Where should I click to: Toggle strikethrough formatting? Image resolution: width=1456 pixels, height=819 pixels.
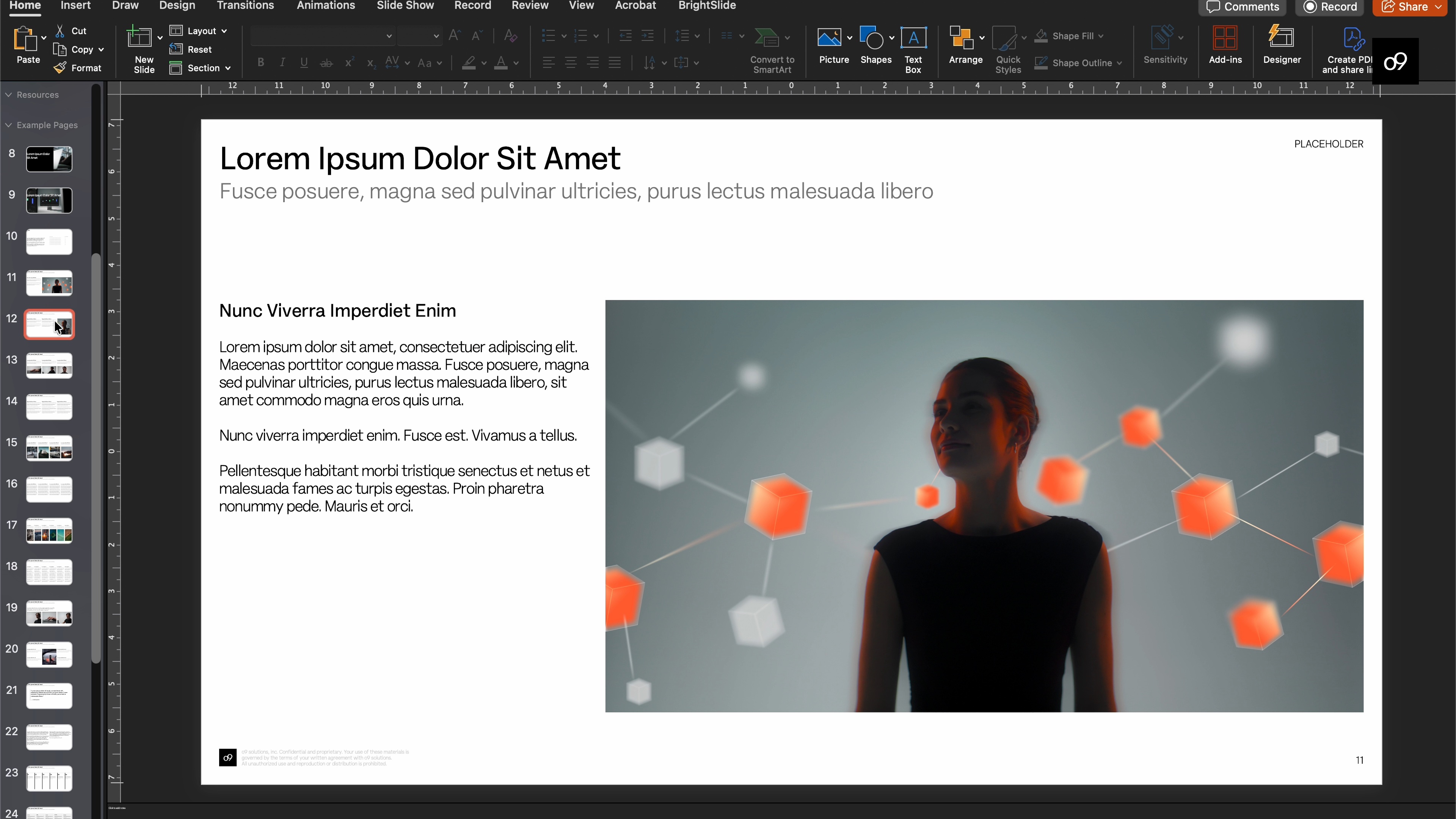[x=326, y=63]
